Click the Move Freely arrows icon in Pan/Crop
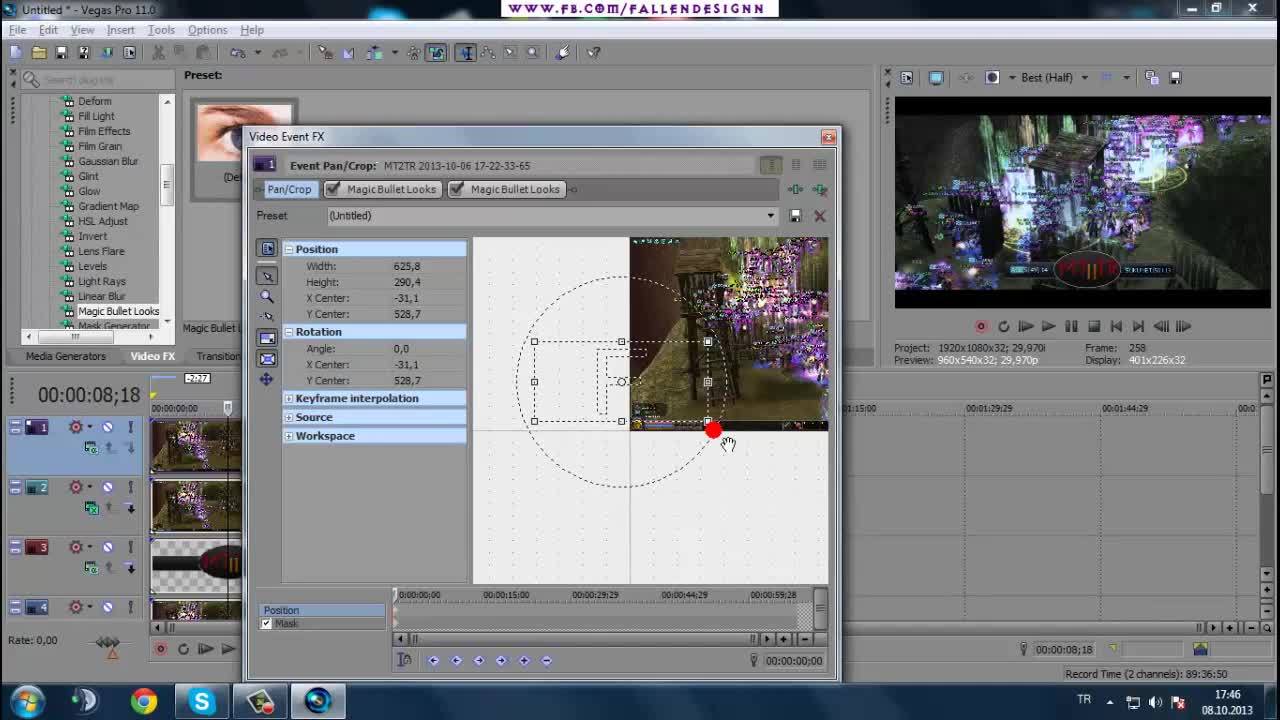 (x=267, y=380)
